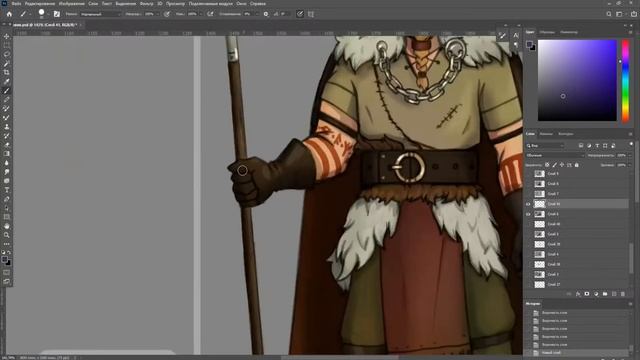This screenshot has width=640, height=360.
Task: Open the flow slider arrow
Action: 200,14
